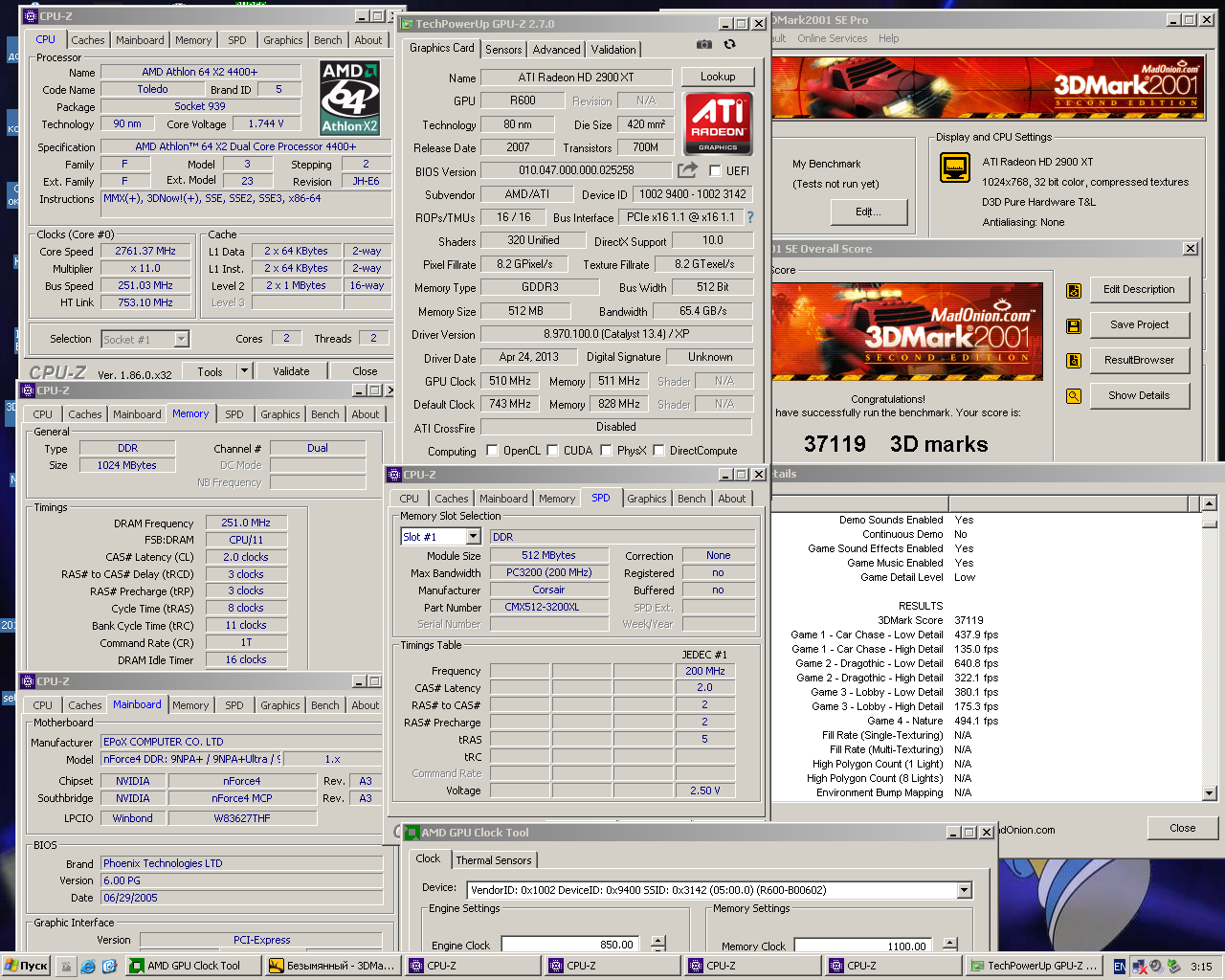Click the 3DMark2001 banner in the score window
Viewport: 1225px width, 980px height.
[x=907, y=330]
